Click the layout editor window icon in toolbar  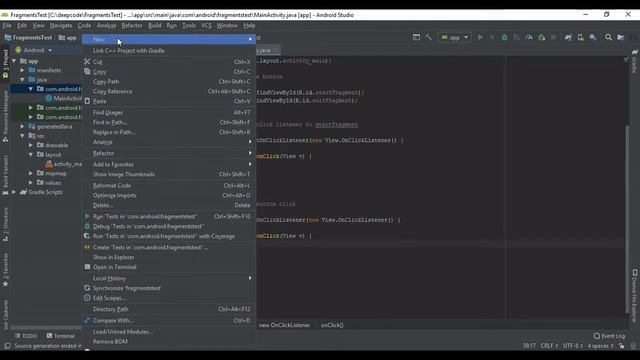[x=416, y=37]
